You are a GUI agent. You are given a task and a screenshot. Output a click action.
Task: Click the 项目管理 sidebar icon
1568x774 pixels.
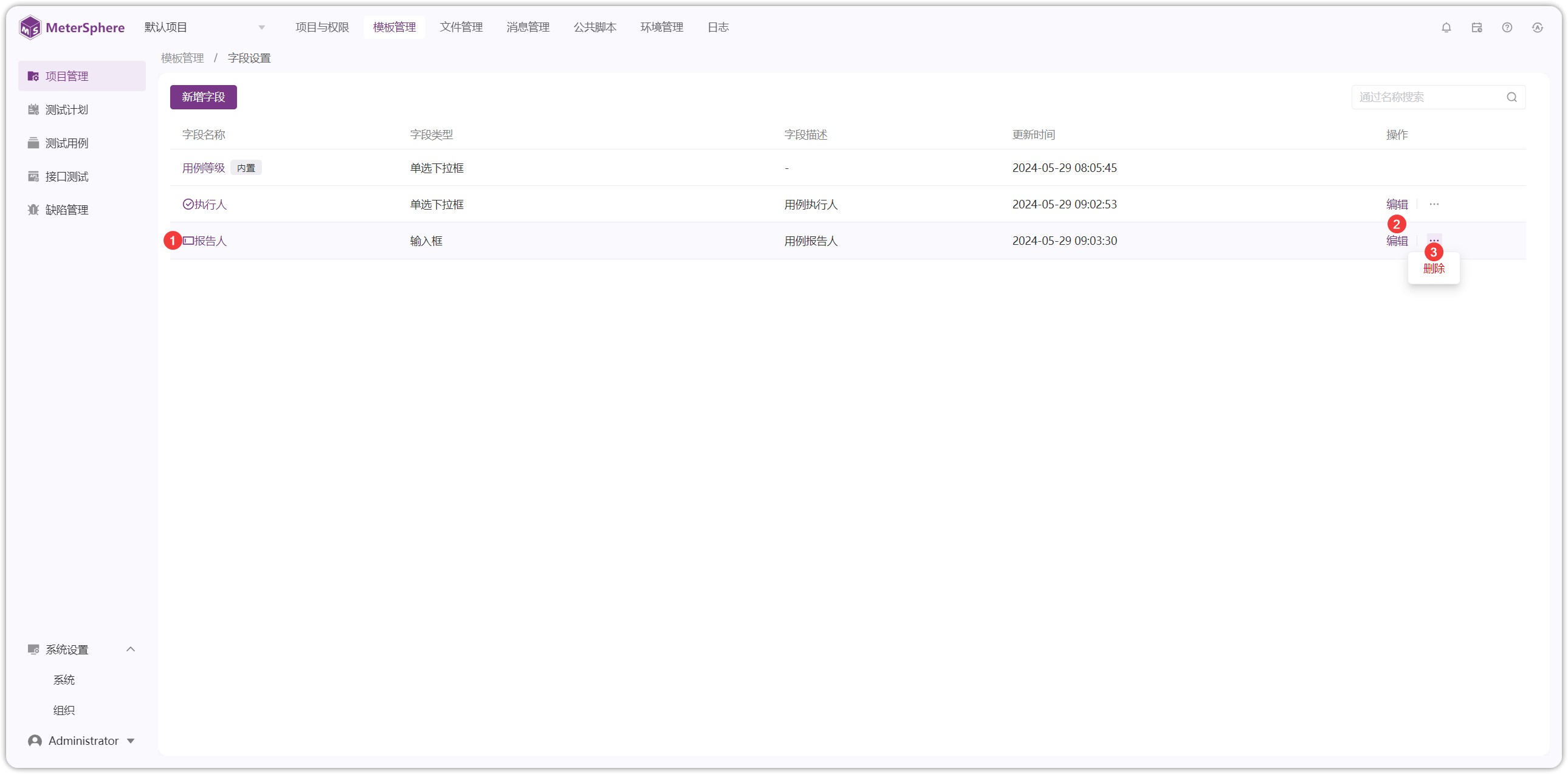pos(33,76)
